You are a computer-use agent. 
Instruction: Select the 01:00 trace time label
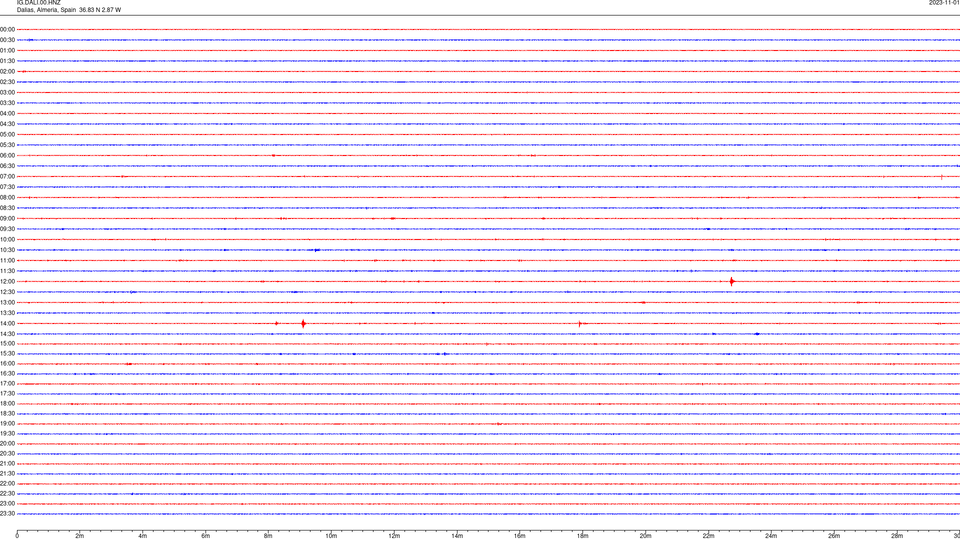click(7, 50)
